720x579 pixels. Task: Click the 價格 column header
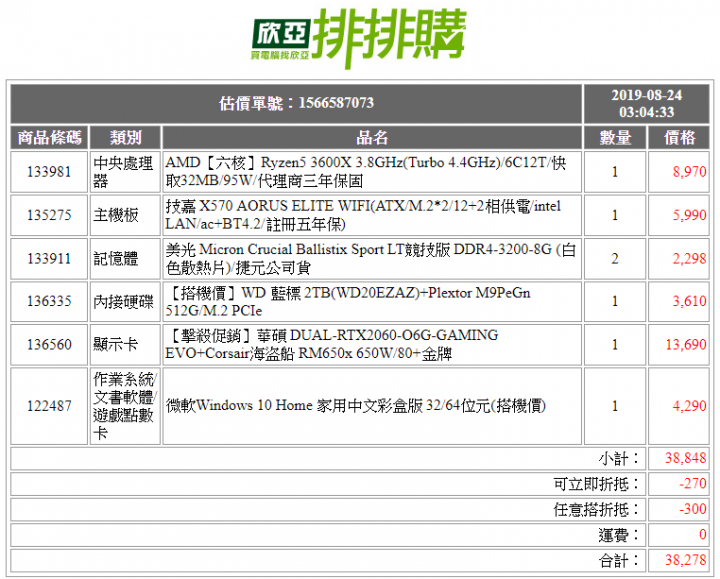click(679, 137)
